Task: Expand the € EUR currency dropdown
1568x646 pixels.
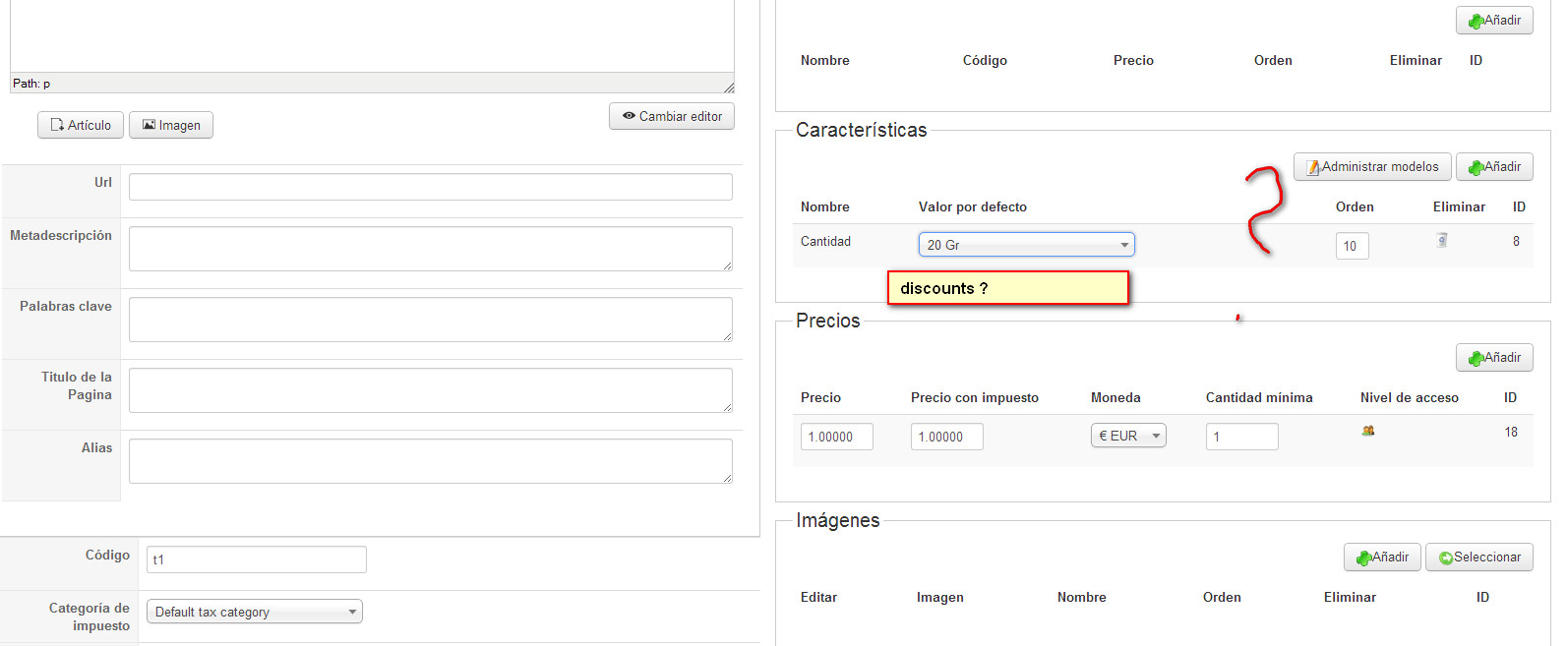Action: click(x=1127, y=436)
